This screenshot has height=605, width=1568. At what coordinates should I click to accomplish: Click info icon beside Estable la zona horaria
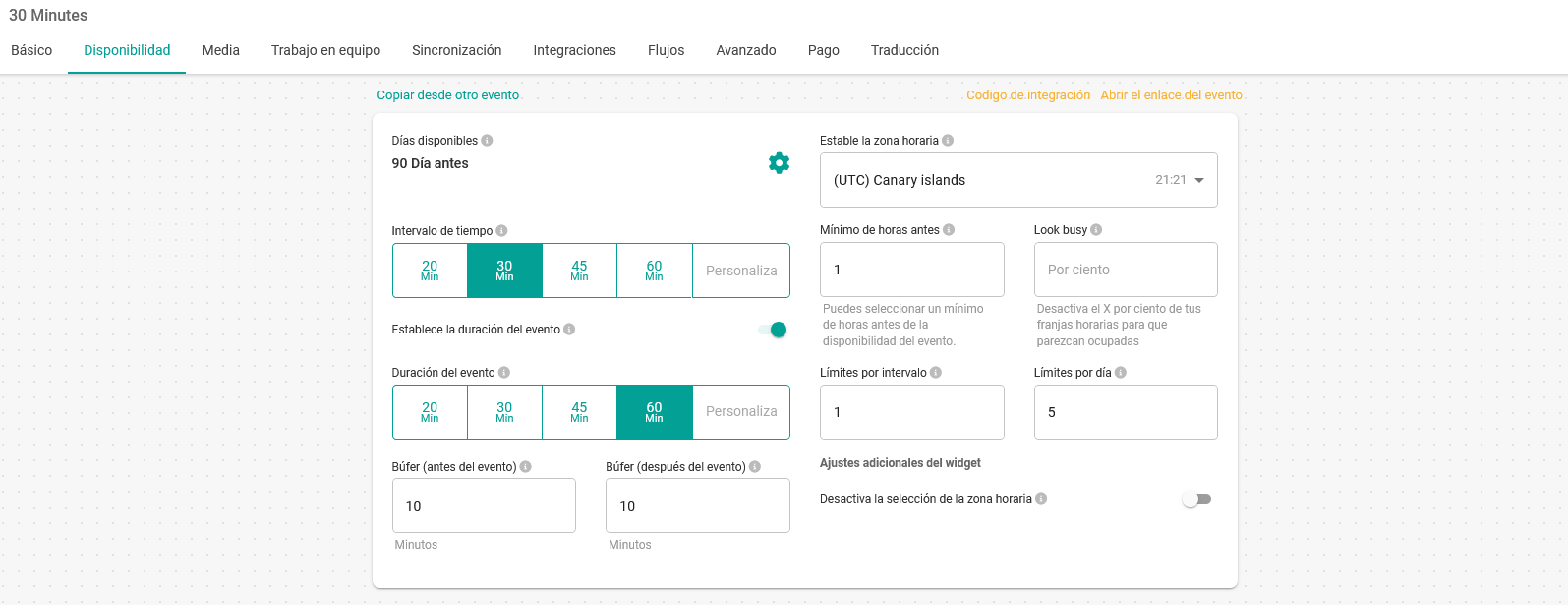coord(948,141)
